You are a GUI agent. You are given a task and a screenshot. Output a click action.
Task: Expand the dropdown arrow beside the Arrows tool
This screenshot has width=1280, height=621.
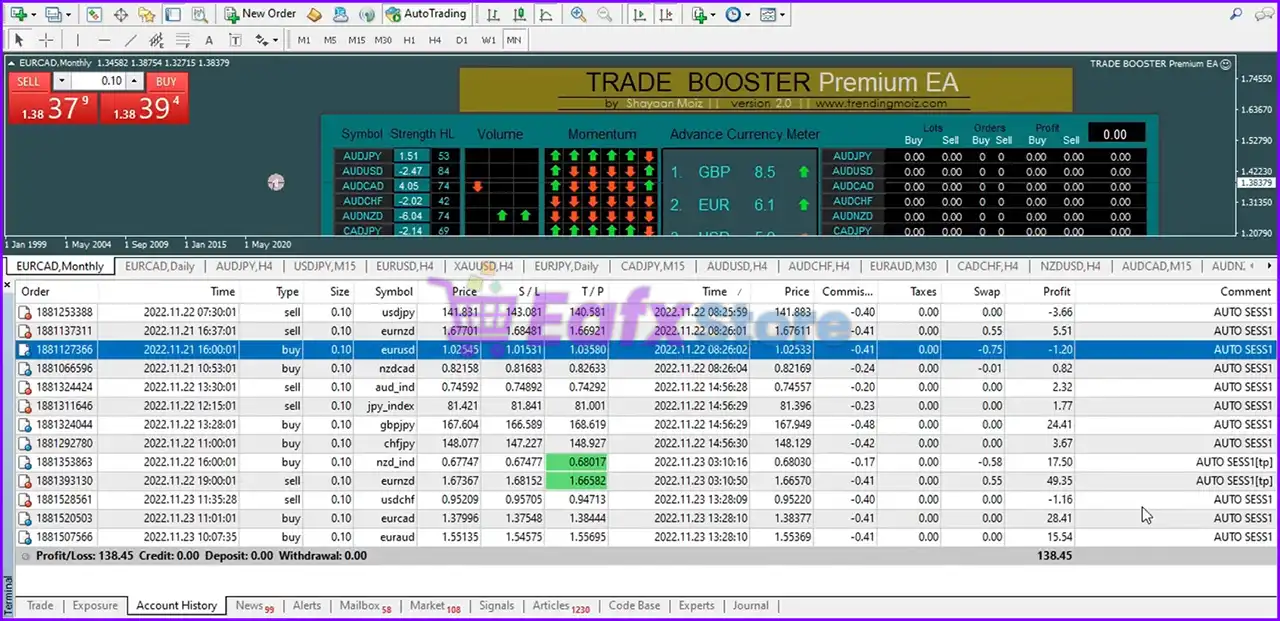pos(276,40)
